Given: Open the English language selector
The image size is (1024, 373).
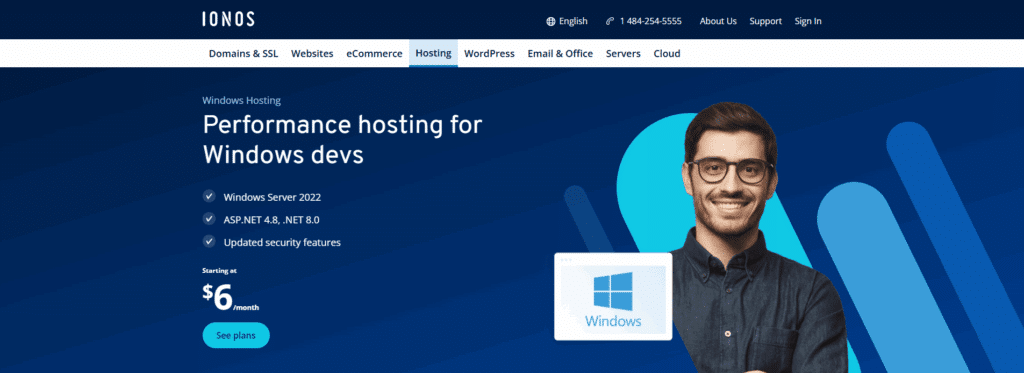Looking at the screenshot, I should (567, 22).
